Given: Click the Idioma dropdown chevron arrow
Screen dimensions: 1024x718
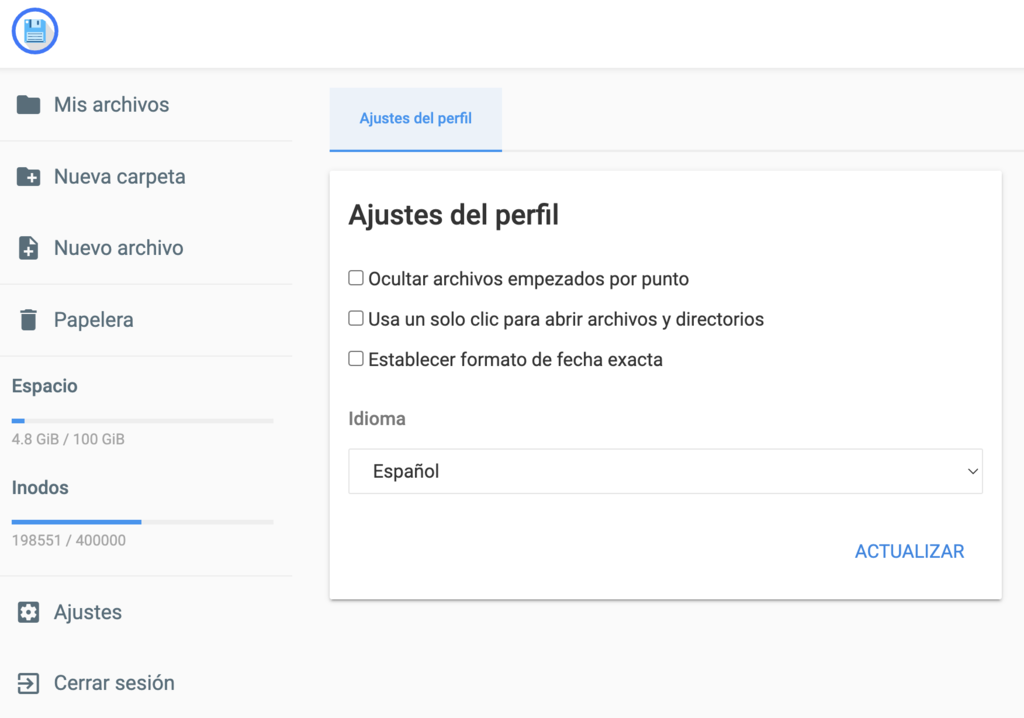Looking at the screenshot, I should pos(973,471).
